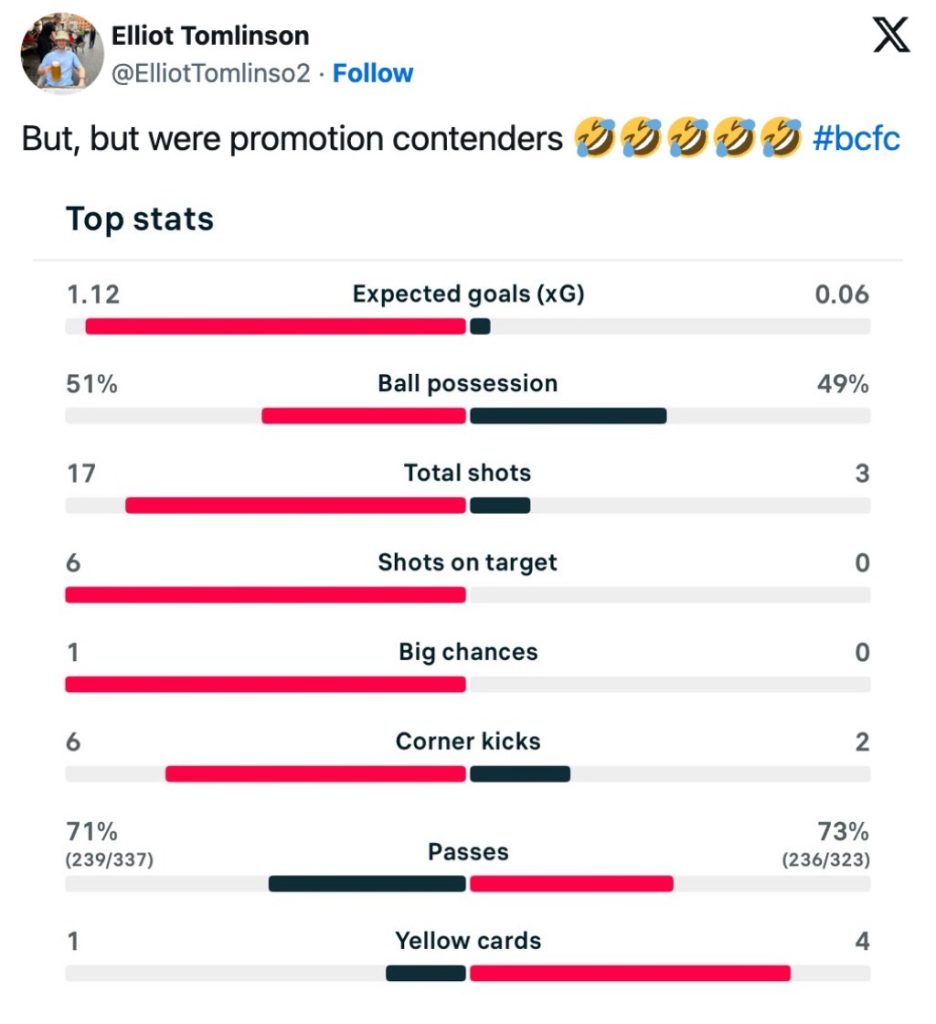Open Elliot Tomlinson's profile avatar
This screenshot has height=1024, width=936.
pos(61,53)
